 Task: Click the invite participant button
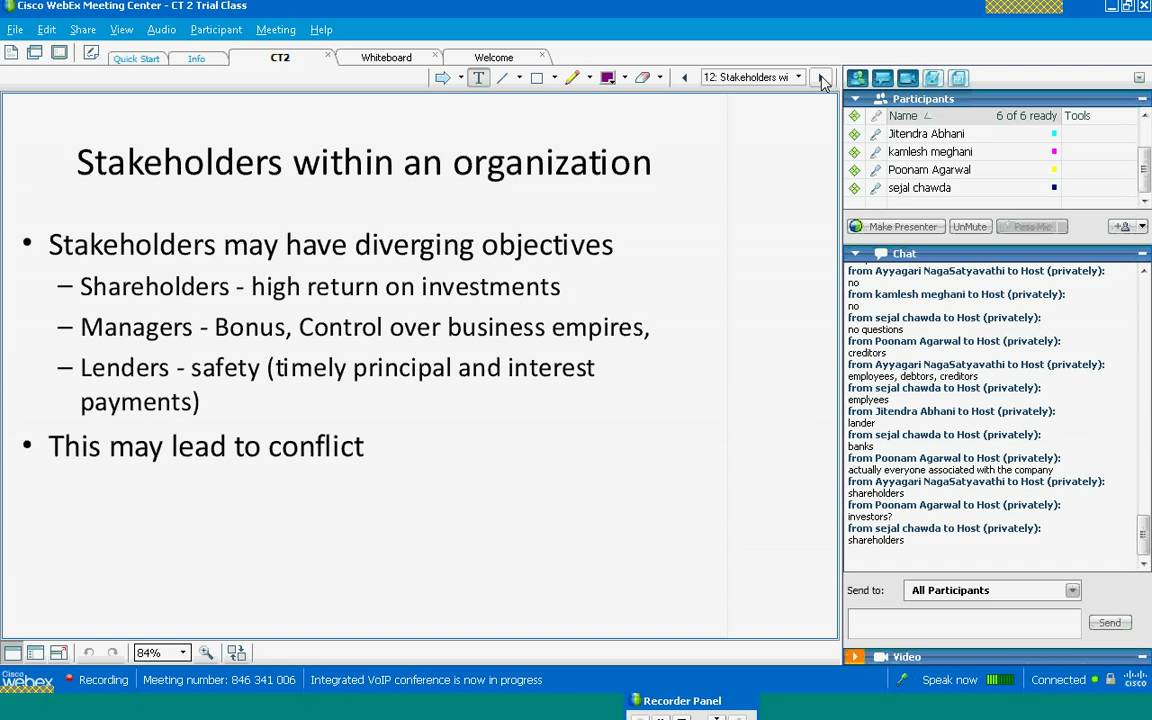point(1122,226)
